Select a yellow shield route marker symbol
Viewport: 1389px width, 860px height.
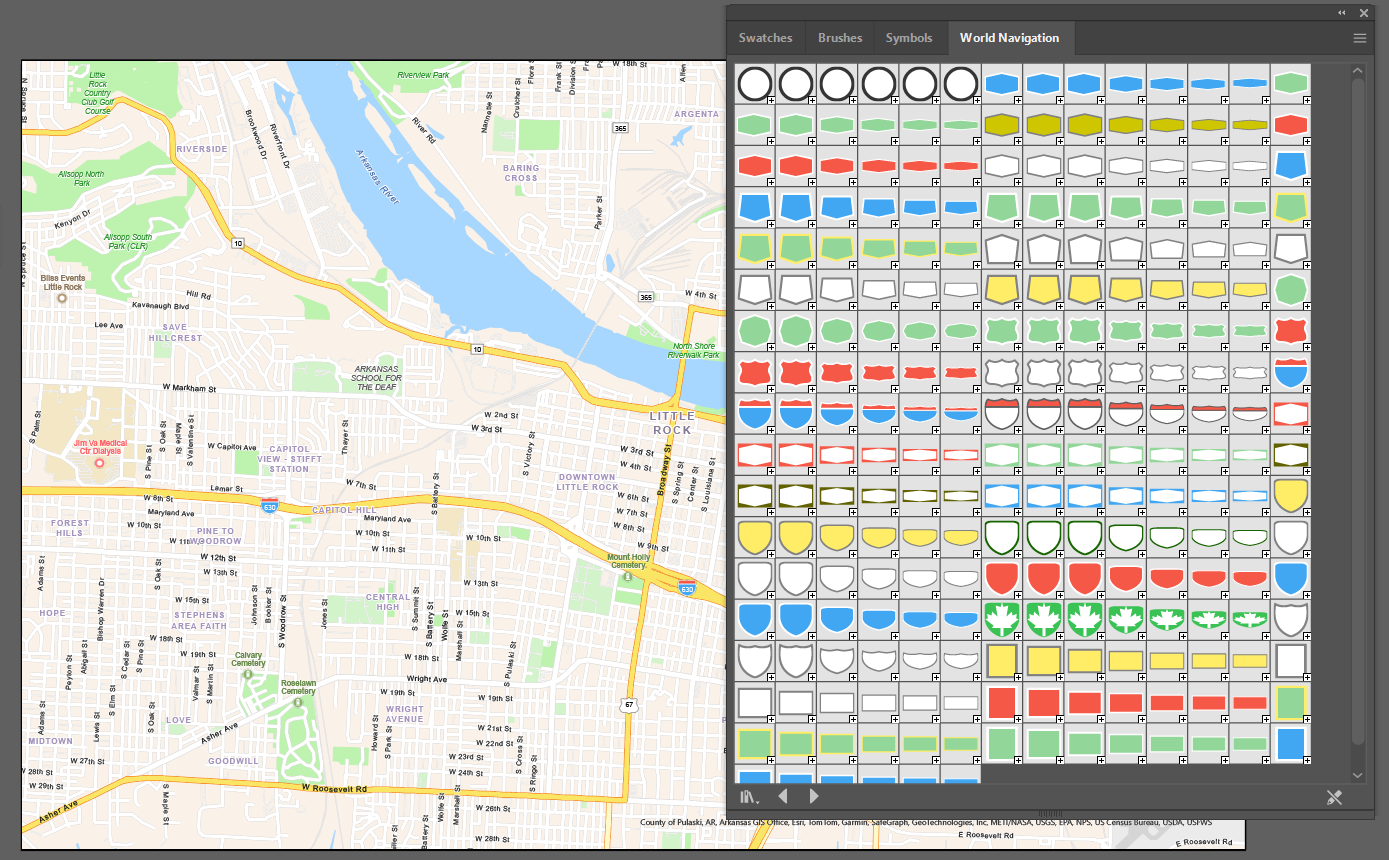pyautogui.click(x=755, y=536)
